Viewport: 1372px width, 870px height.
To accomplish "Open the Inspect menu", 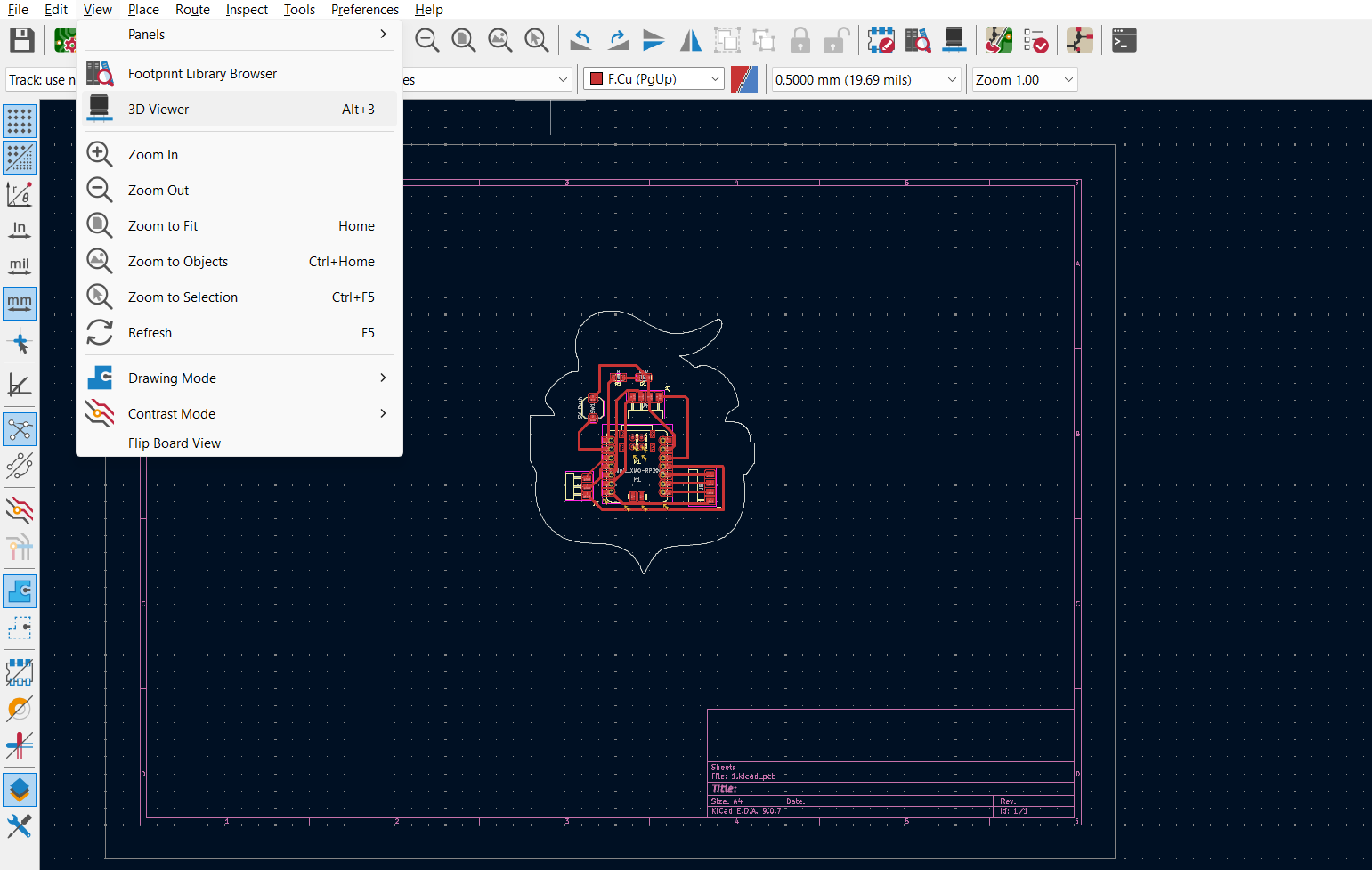I will [x=247, y=10].
